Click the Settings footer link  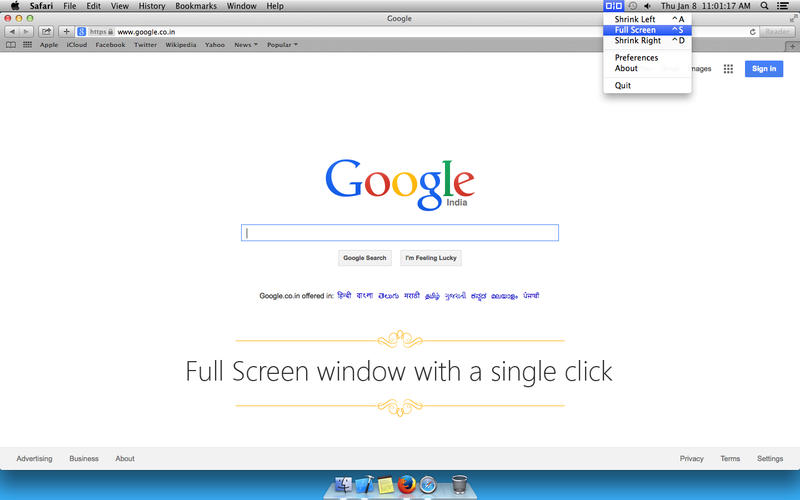[770, 459]
